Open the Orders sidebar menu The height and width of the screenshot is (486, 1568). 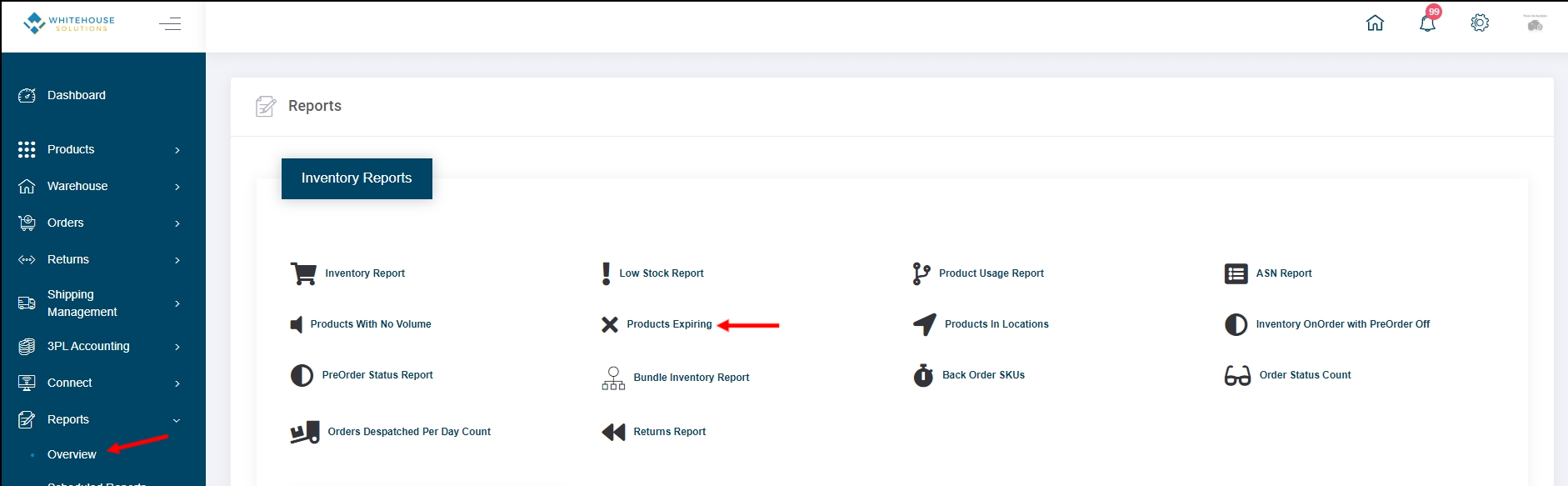[66, 223]
